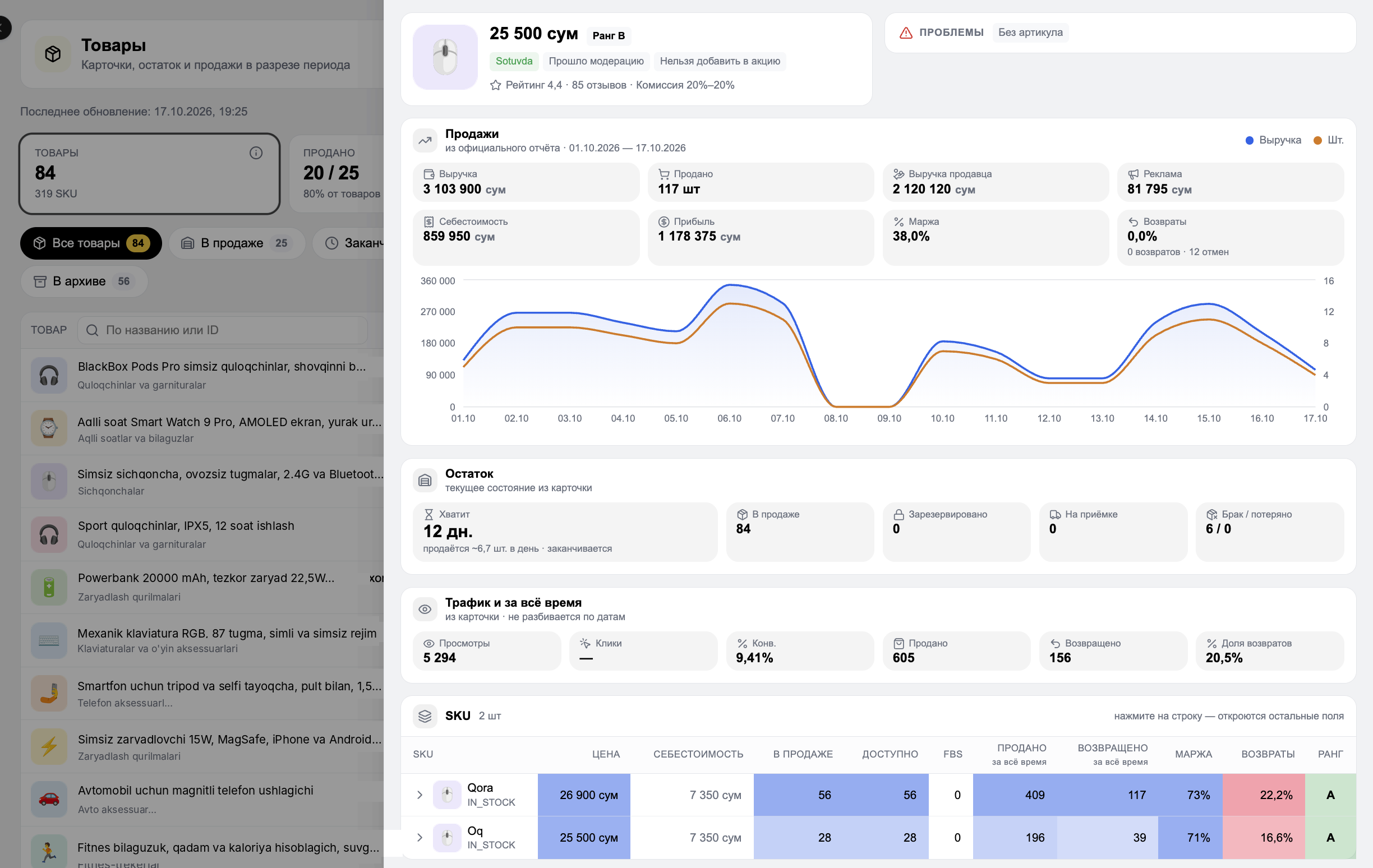1373x868 pixels.
Task: Click the return arrow icon in Возвраты card
Action: click(x=1133, y=221)
